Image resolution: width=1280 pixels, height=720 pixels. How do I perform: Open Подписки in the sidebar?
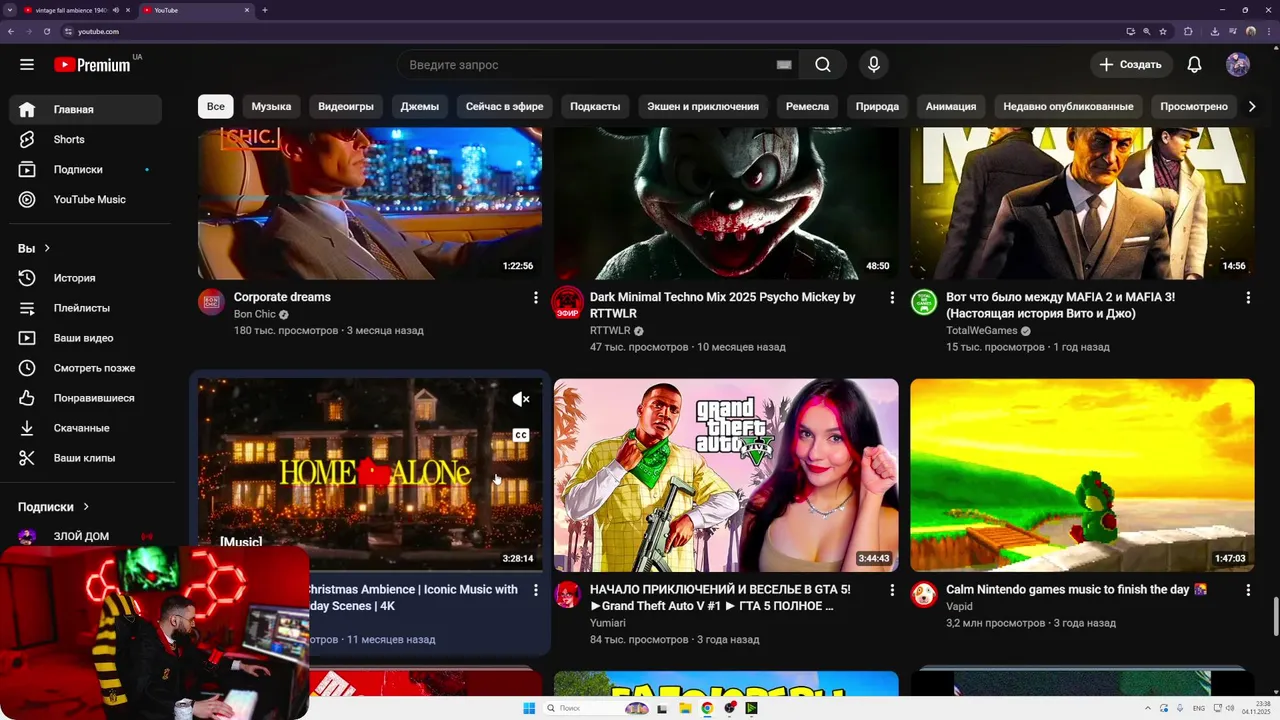pos(85,170)
